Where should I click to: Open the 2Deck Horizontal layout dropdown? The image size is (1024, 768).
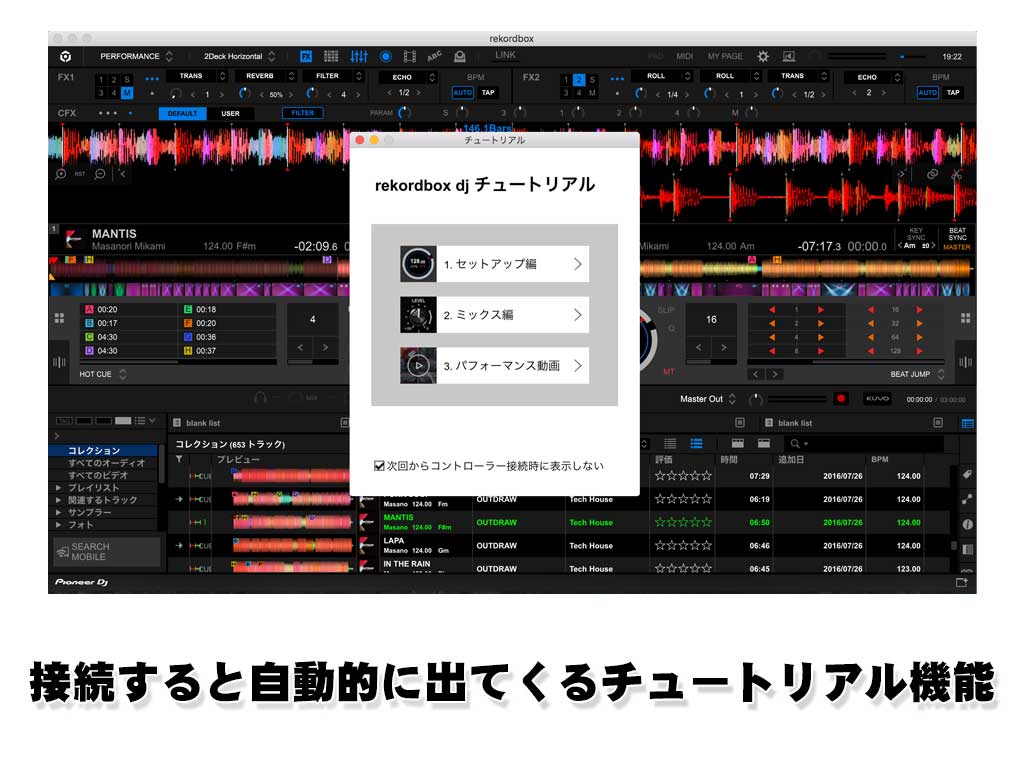[x=239, y=57]
